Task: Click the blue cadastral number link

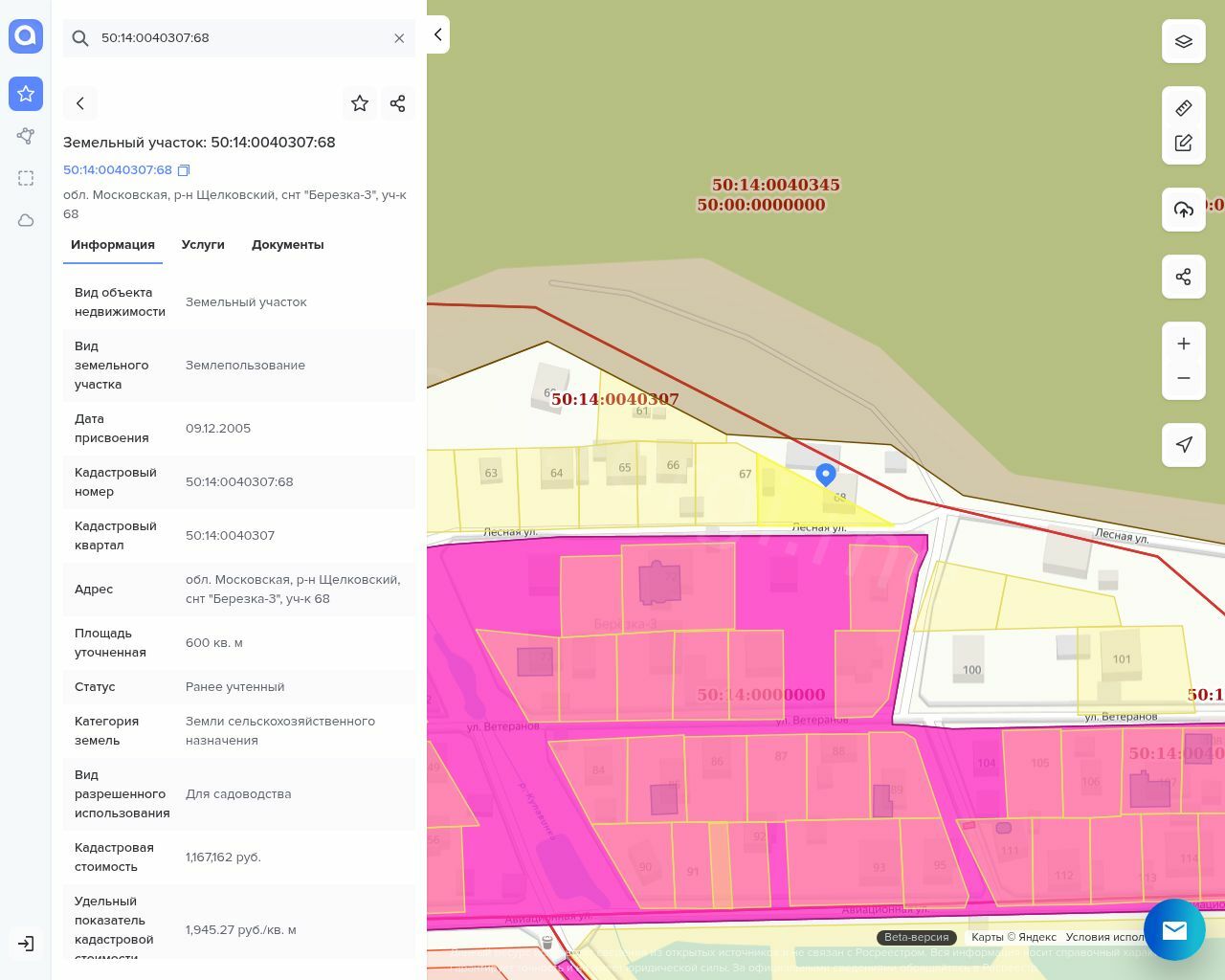Action: coord(117,170)
